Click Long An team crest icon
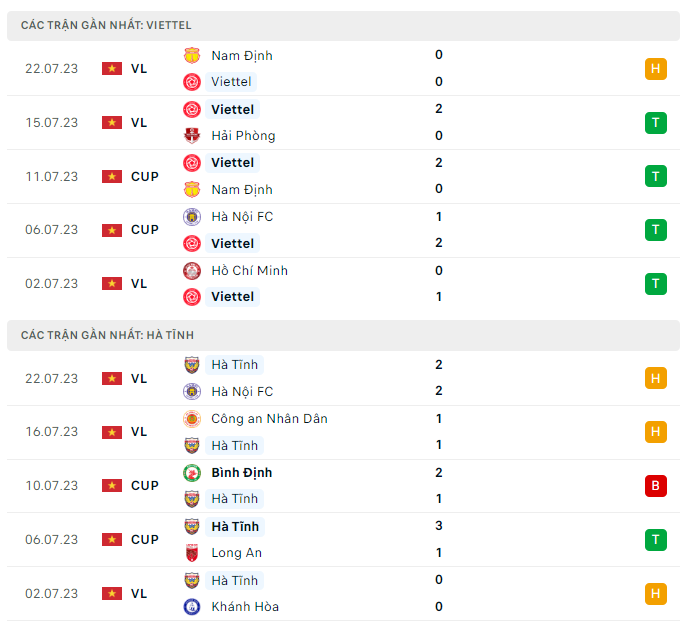688x629 pixels. tap(192, 553)
